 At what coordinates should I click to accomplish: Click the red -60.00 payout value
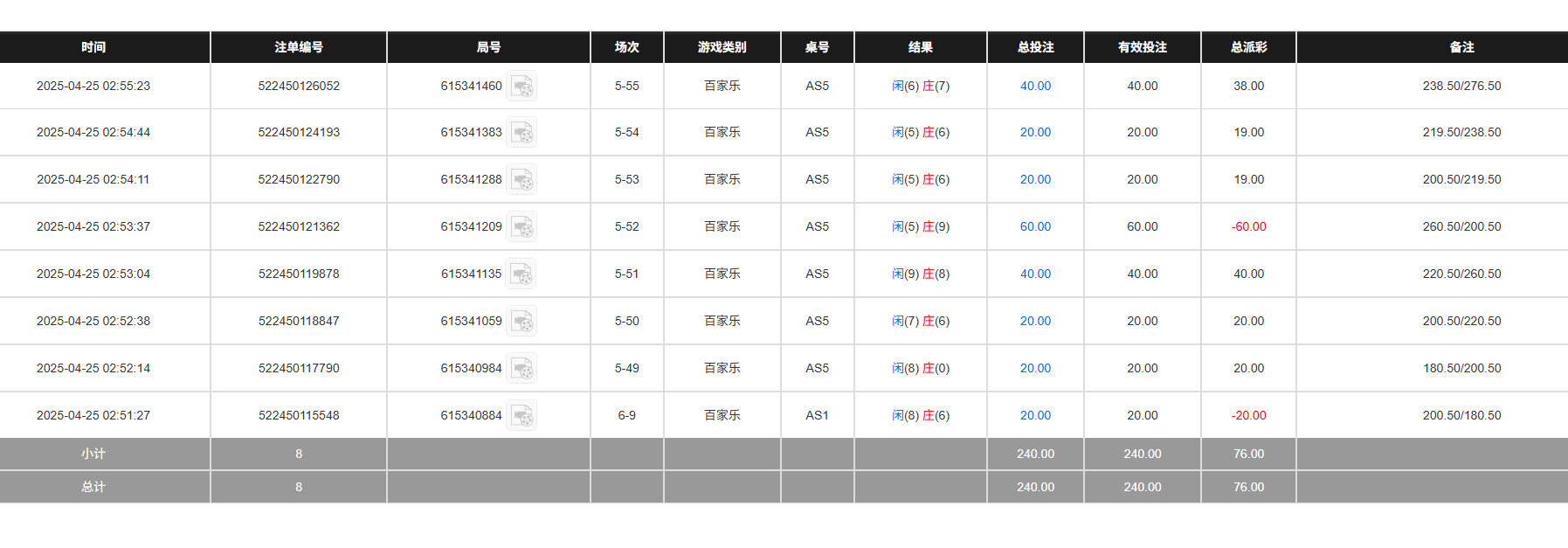click(1248, 225)
